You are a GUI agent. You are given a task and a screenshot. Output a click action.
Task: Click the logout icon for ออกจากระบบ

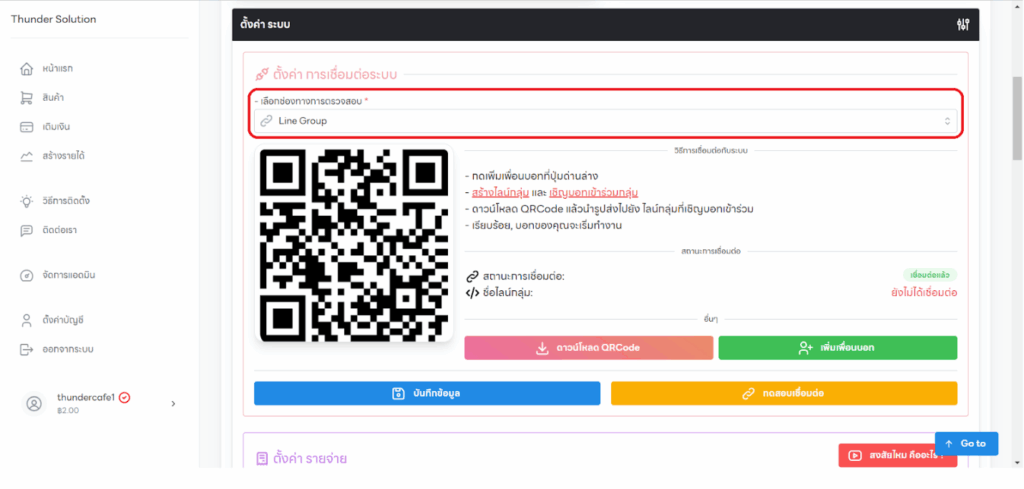[27, 349]
